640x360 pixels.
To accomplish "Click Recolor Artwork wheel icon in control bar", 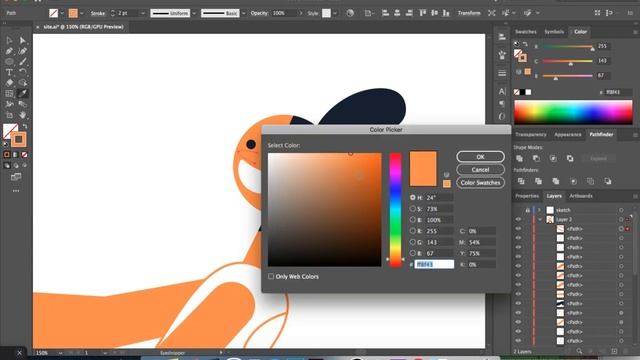I will pos(350,13).
